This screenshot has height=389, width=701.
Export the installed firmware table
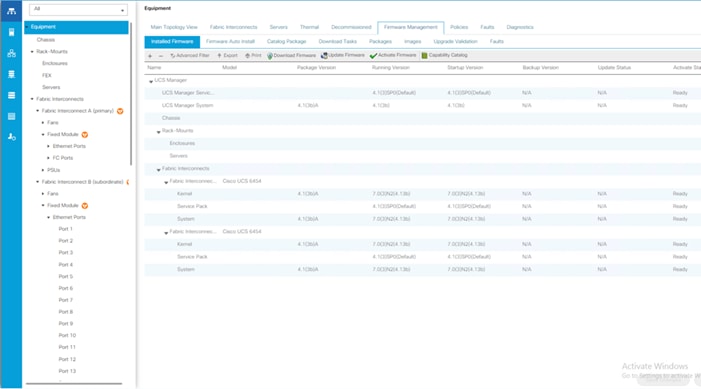[227, 55]
